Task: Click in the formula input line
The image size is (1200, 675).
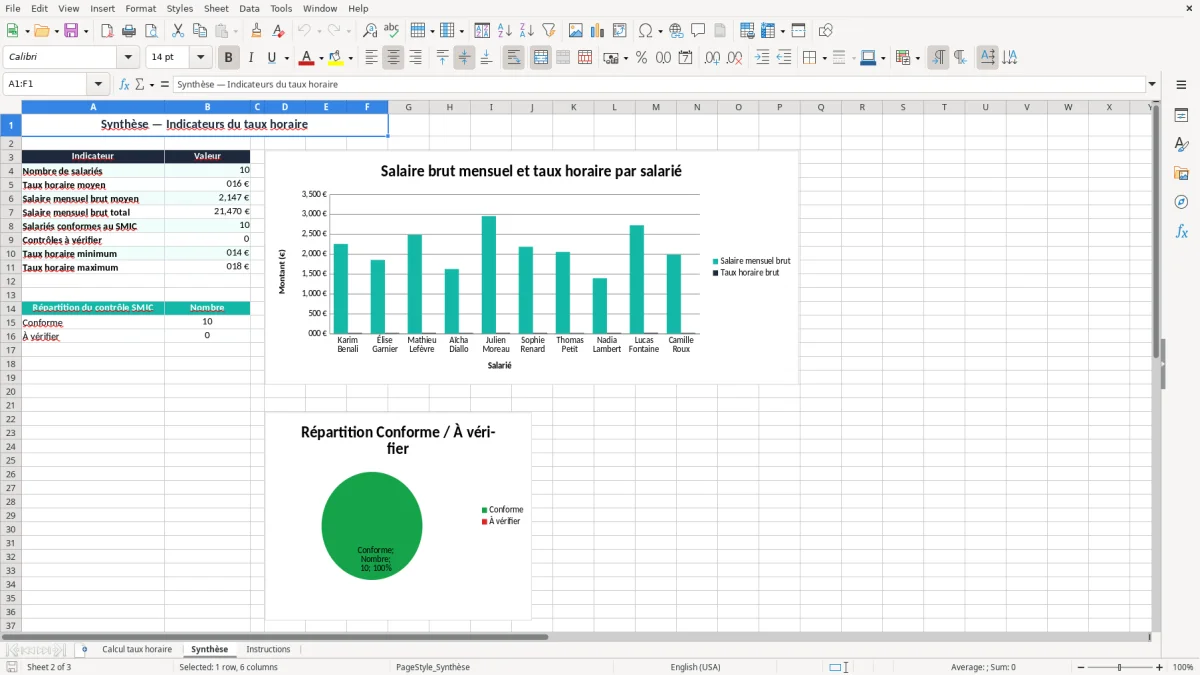Action: click(x=658, y=85)
